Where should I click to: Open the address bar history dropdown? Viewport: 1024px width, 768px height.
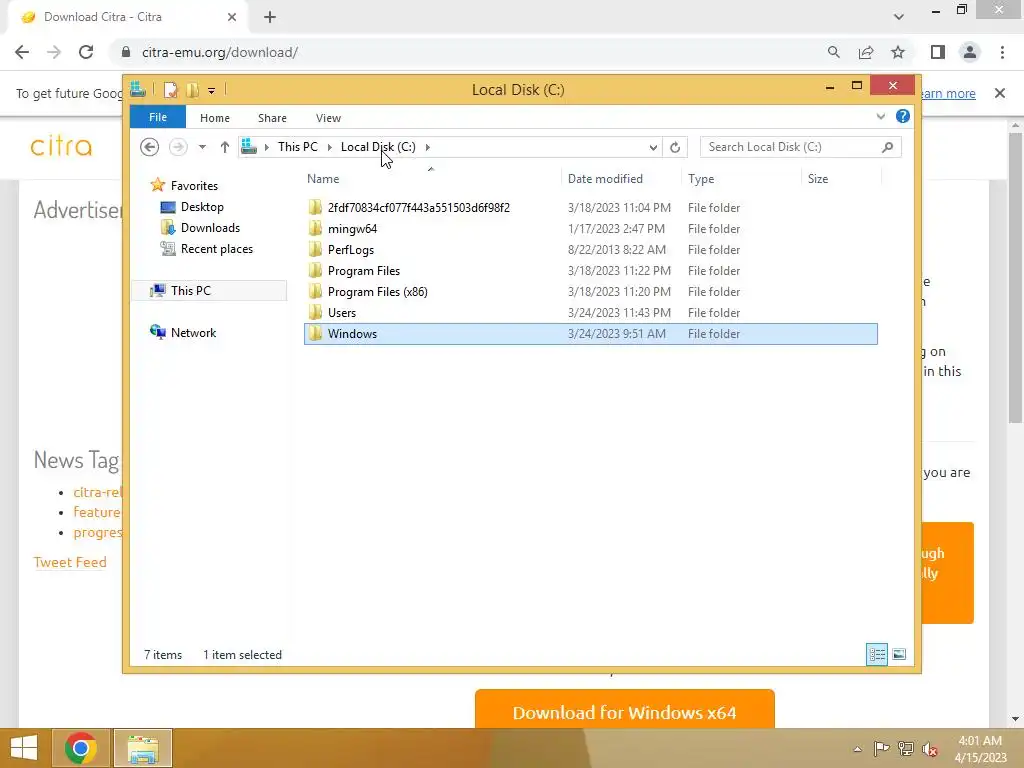(x=652, y=148)
